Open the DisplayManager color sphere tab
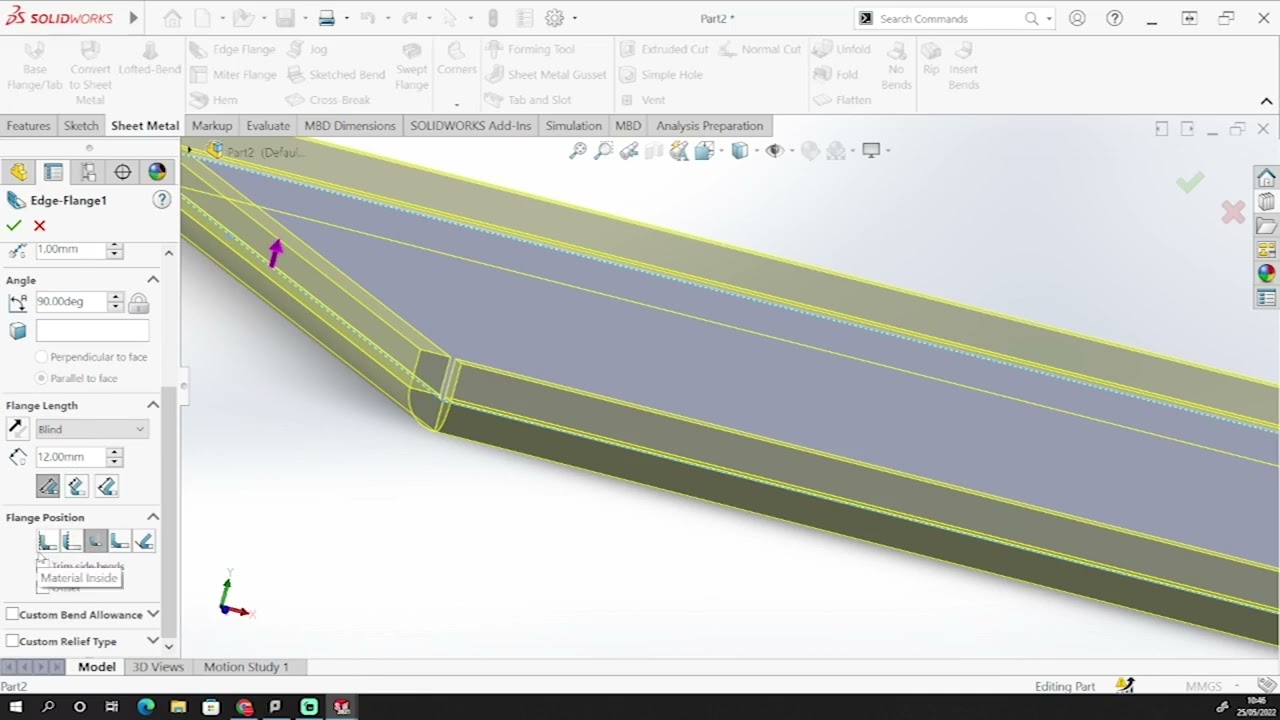This screenshot has width=1280, height=720. click(x=157, y=172)
